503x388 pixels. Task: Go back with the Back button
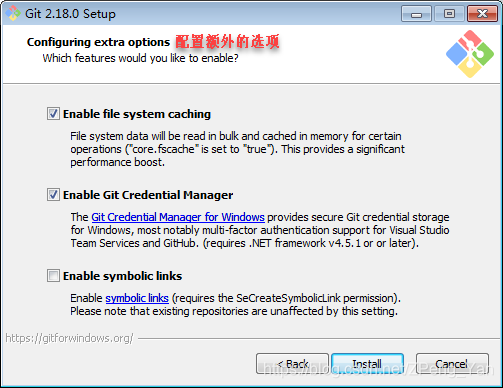[292, 364]
